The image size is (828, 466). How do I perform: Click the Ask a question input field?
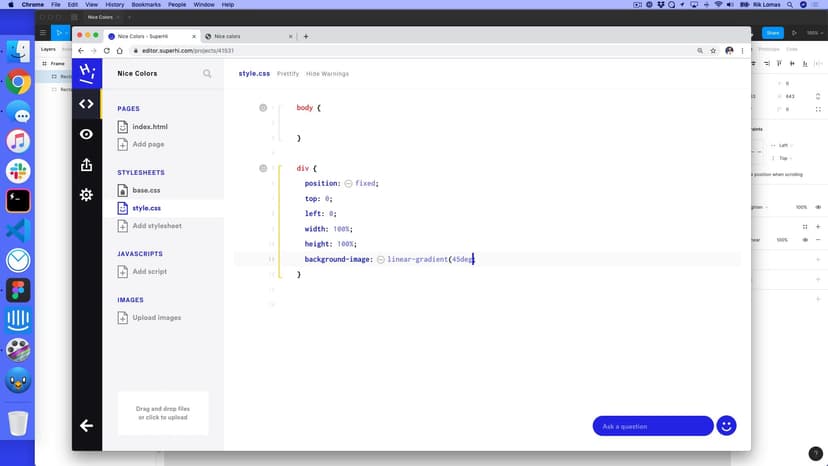[x=652, y=426]
